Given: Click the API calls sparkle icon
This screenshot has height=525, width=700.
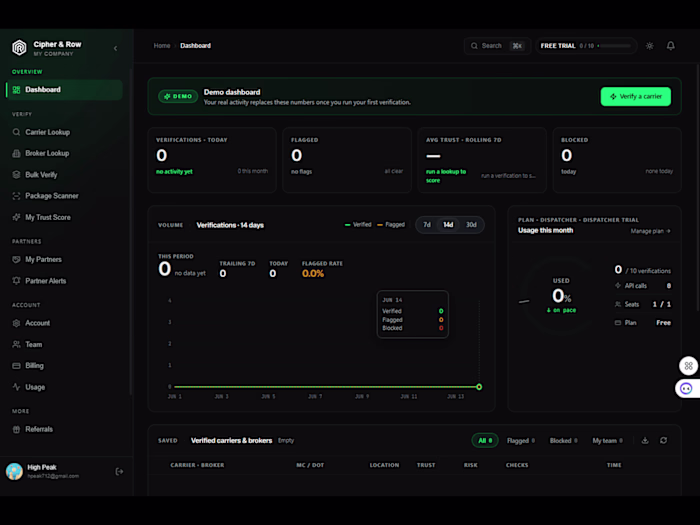Looking at the screenshot, I should [x=618, y=286].
